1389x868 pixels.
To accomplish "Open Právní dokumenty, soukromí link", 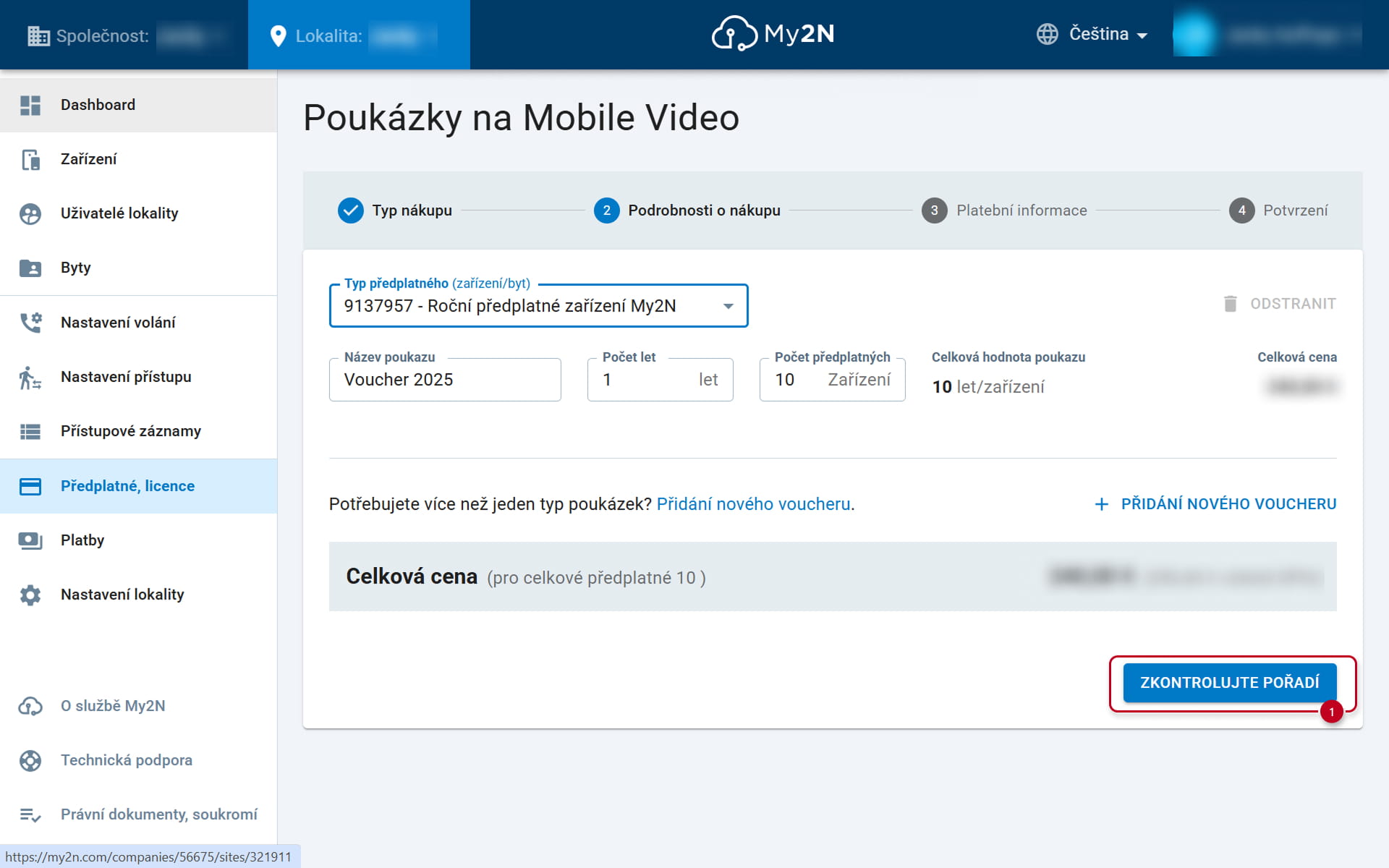I will pos(138,815).
